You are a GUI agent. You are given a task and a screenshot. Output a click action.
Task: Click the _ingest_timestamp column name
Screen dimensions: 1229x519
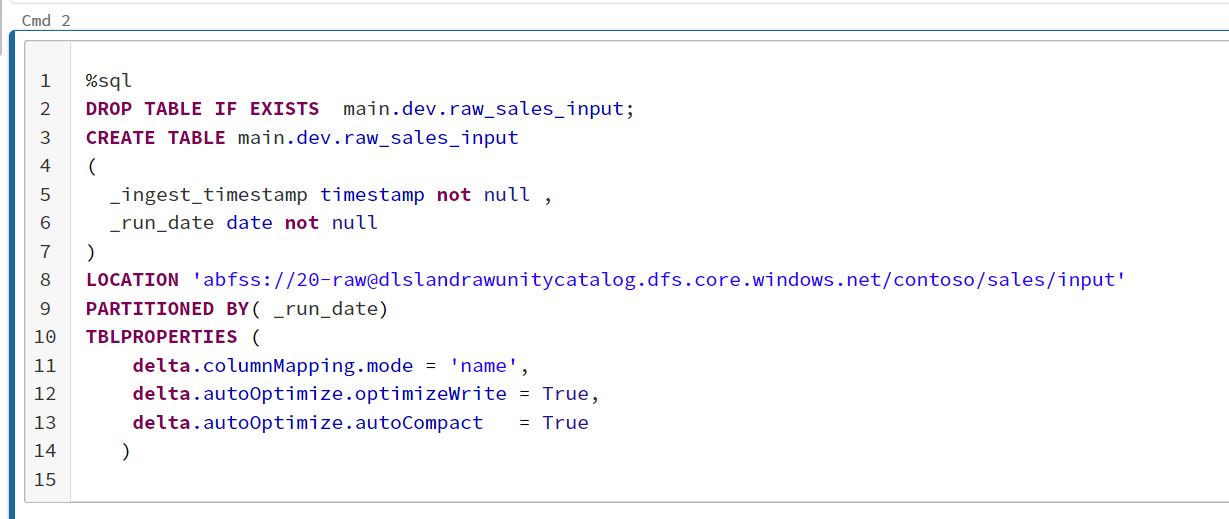click(x=209, y=195)
